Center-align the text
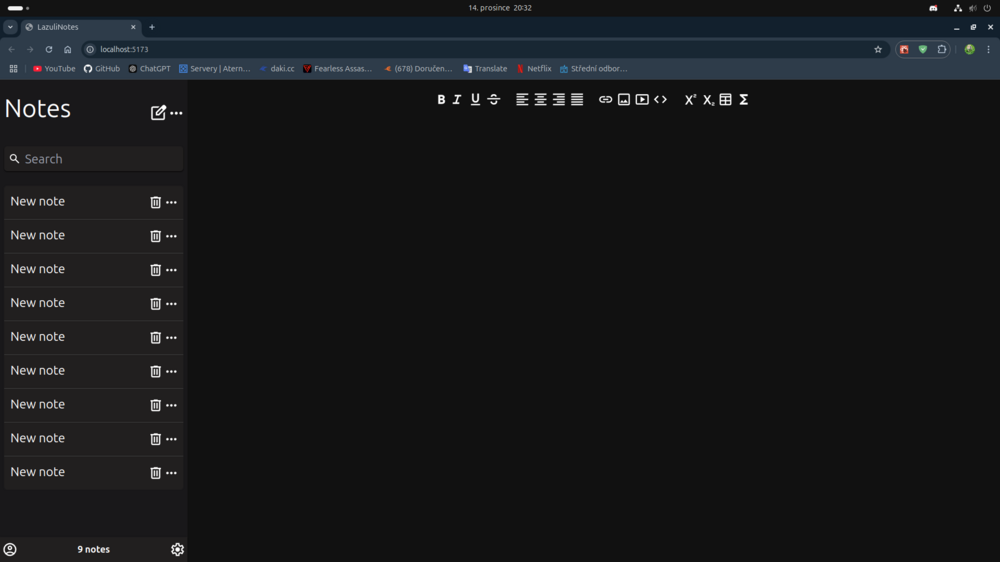Screen dimensions: 1000x562 tap(540, 100)
